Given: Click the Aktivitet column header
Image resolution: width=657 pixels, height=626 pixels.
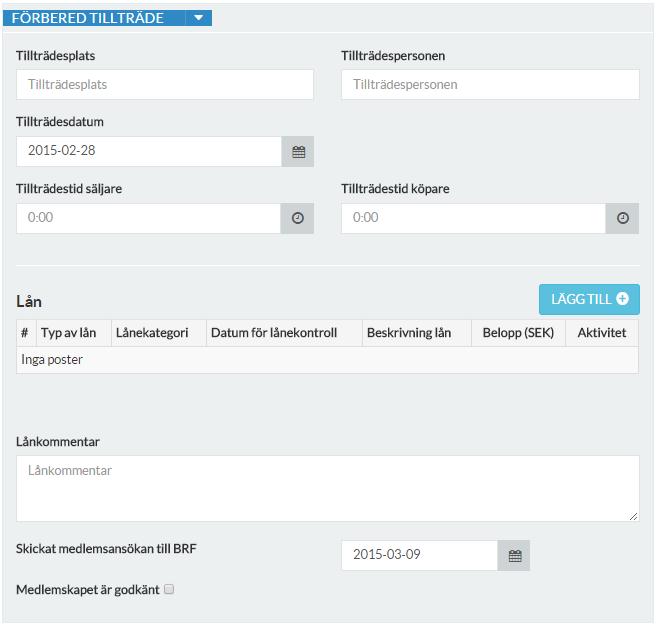Looking at the screenshot, I should [602, 333].
